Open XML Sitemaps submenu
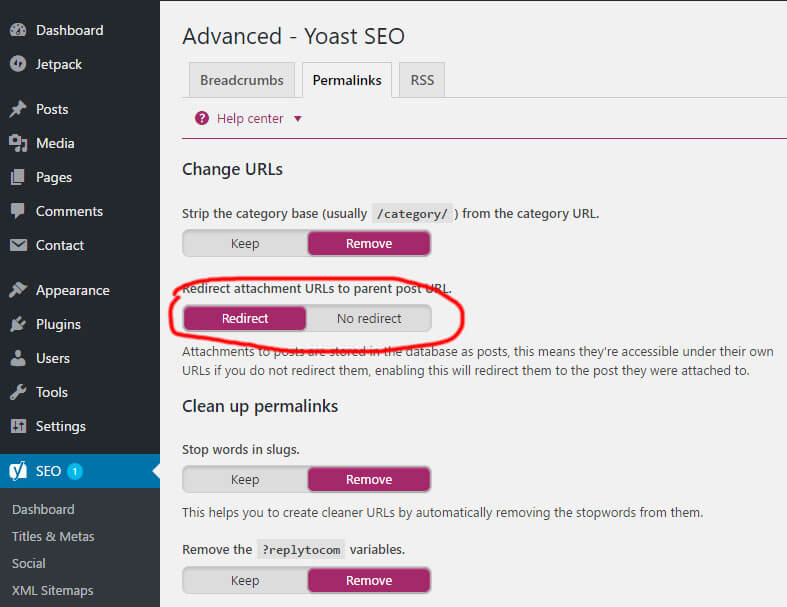Viewport: 787px width, 607px height. 53,591
